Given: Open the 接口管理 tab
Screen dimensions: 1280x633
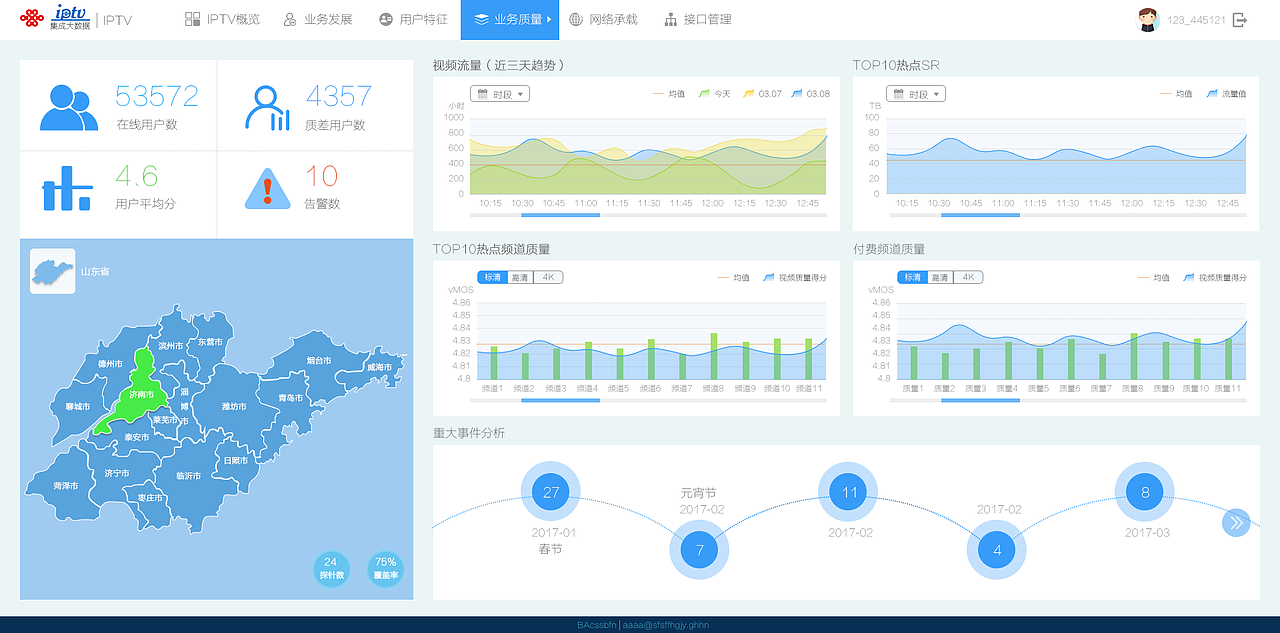Looking at the screenshot, I should (x=698, y=19).
